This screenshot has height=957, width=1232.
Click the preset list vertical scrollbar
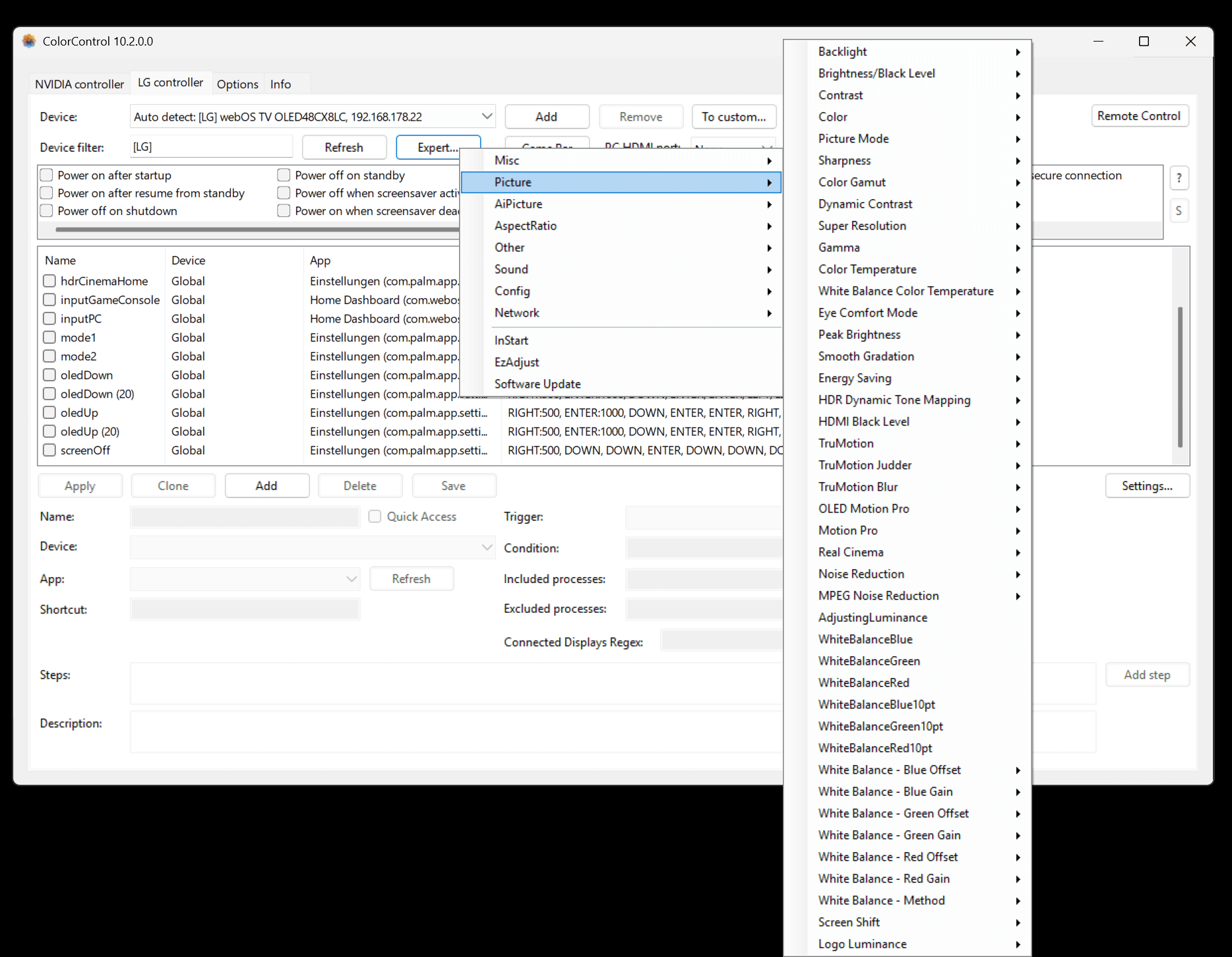click(x=1180, y=377)
